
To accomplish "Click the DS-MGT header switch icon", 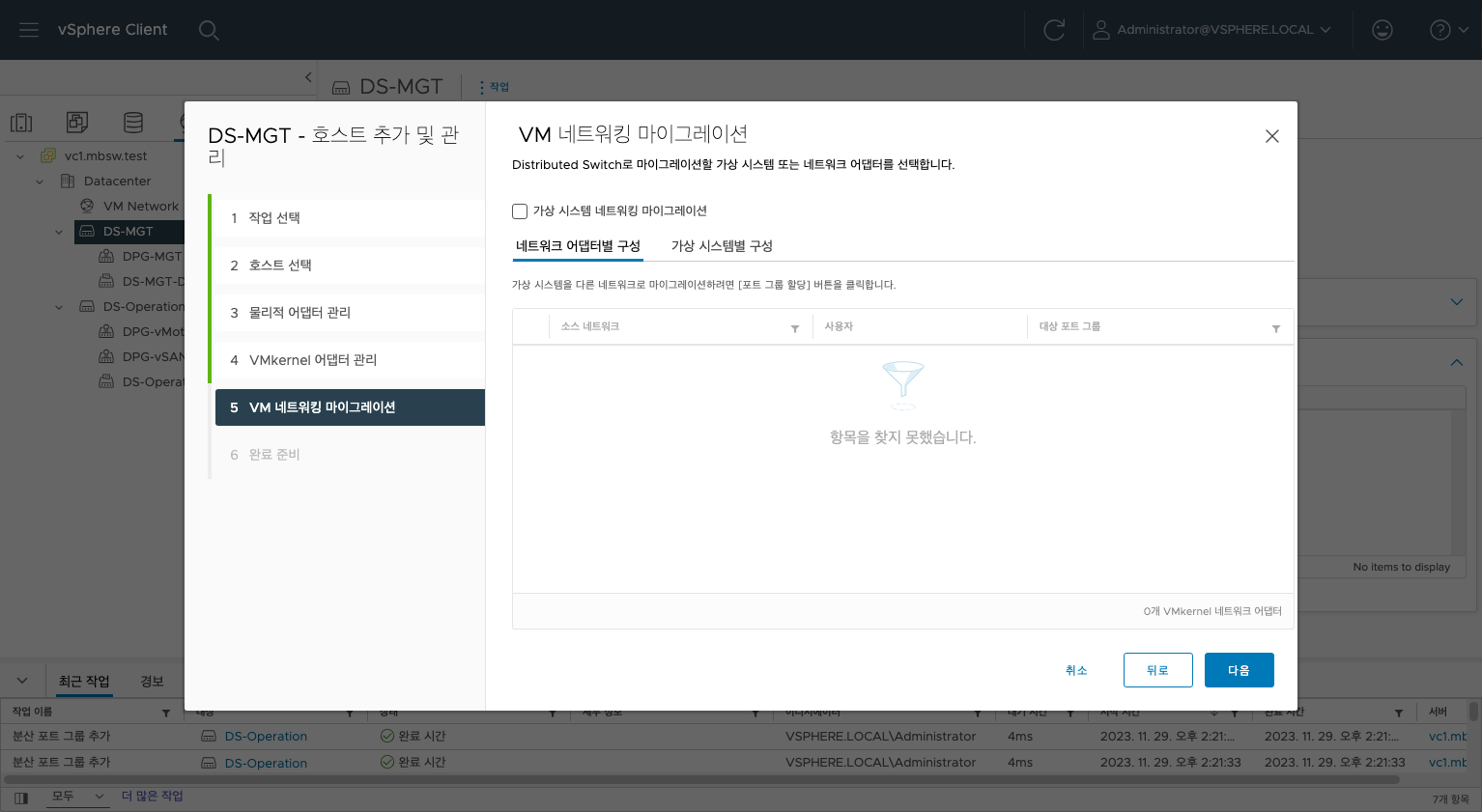I will click(341, 87).
